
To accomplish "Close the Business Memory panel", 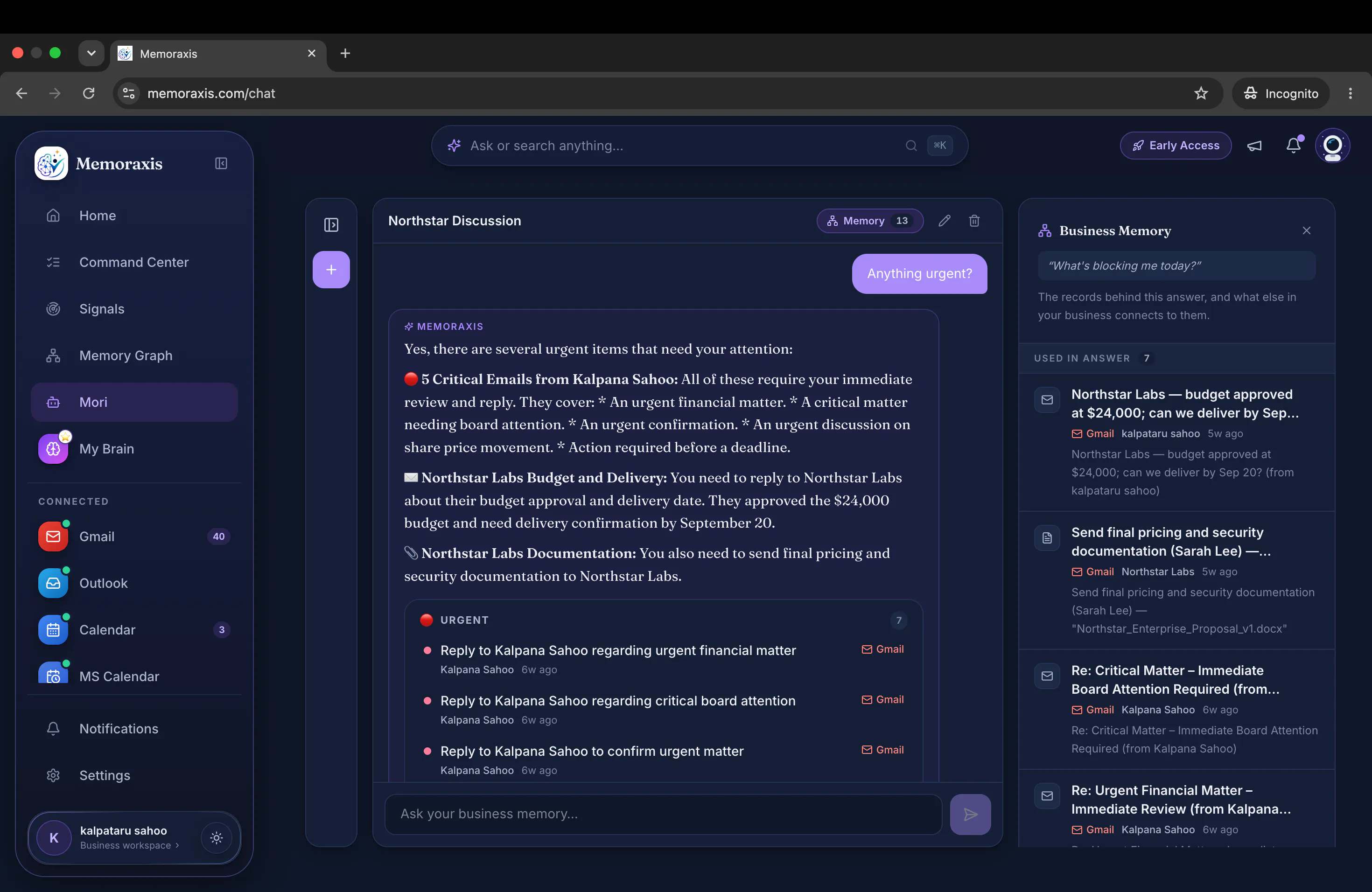I will tap(1306, 230).
